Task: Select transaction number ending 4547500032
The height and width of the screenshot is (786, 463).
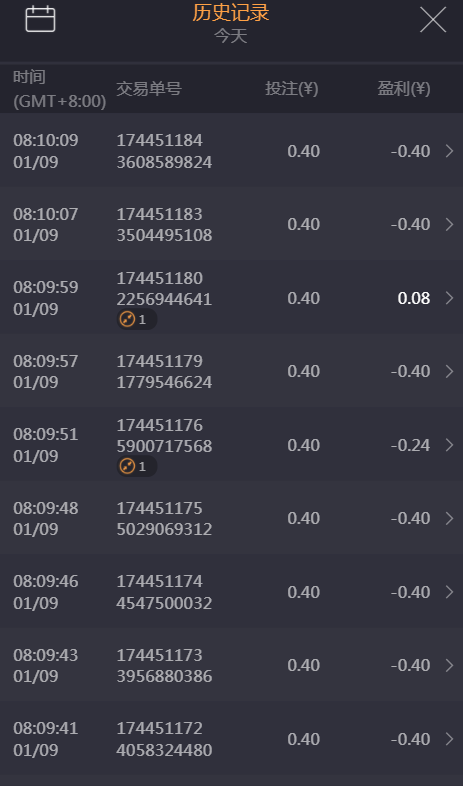Action: click(x=164, y=592)
